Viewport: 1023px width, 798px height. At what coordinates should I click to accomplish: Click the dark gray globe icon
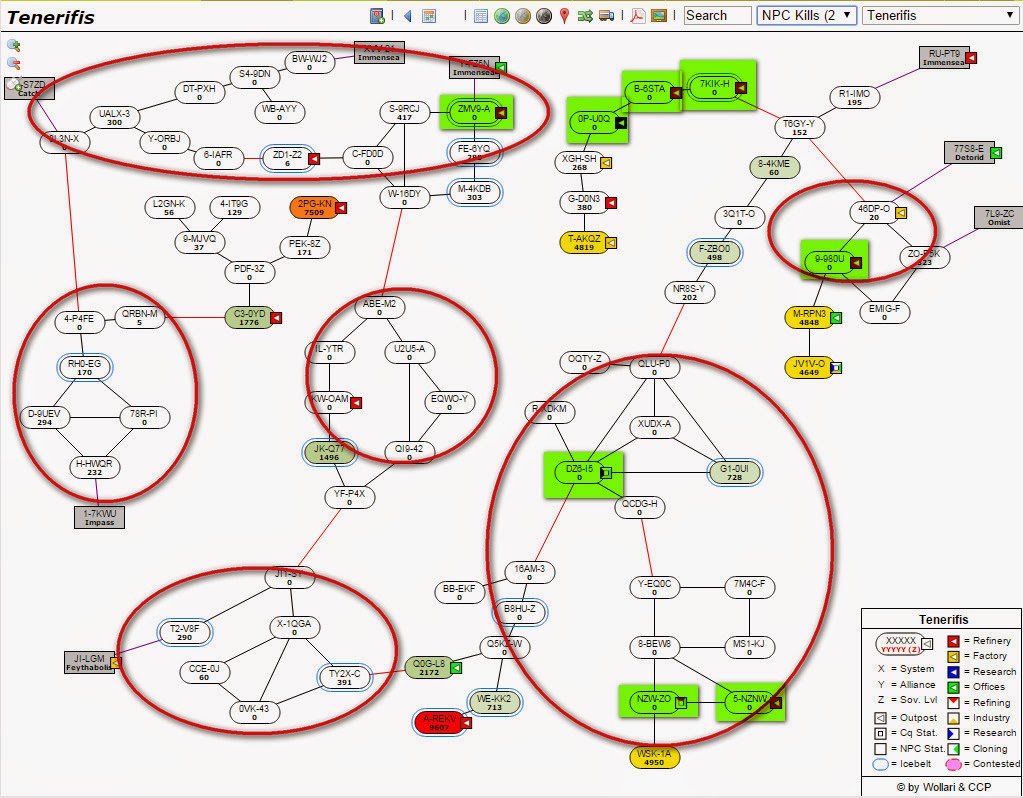tap(543, 16)
